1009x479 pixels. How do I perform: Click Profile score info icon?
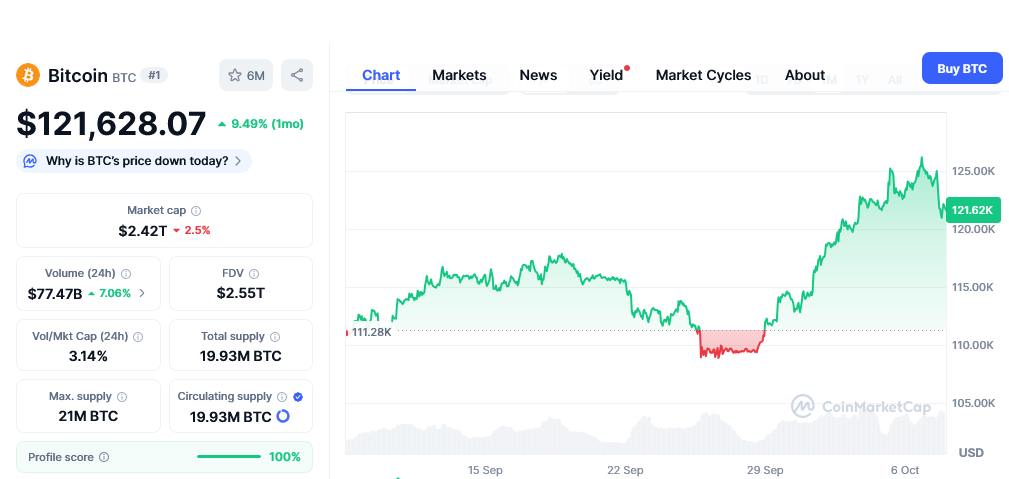pyautogui.click(x=104, y=457)
